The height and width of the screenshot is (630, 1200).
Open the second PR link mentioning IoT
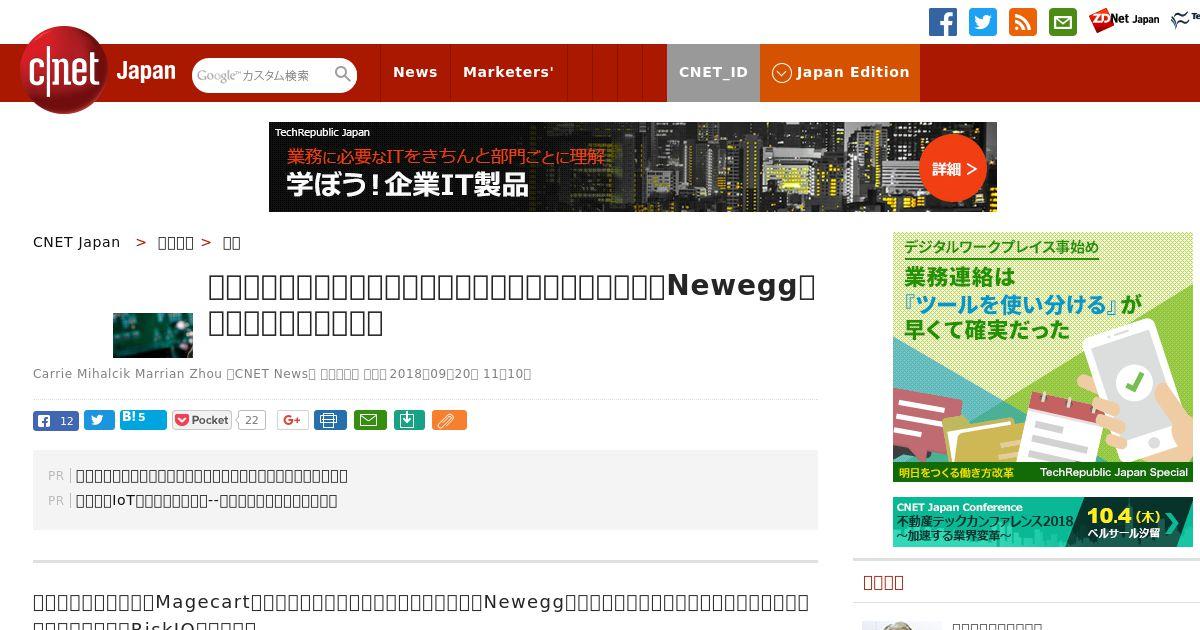206,500
